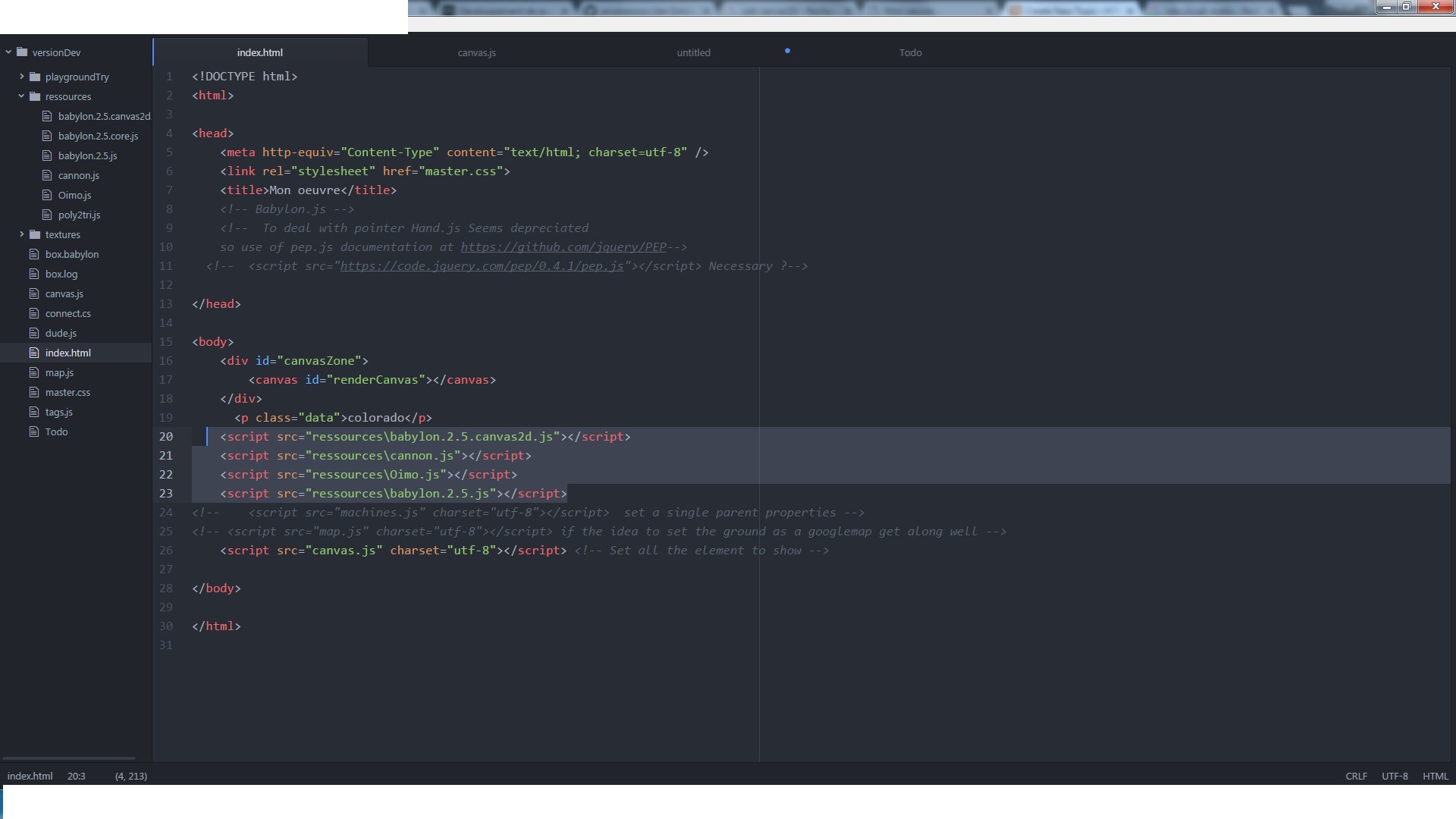Click file icon beside dude.js
1456x819 pixels.
click(x=33, y=333)
